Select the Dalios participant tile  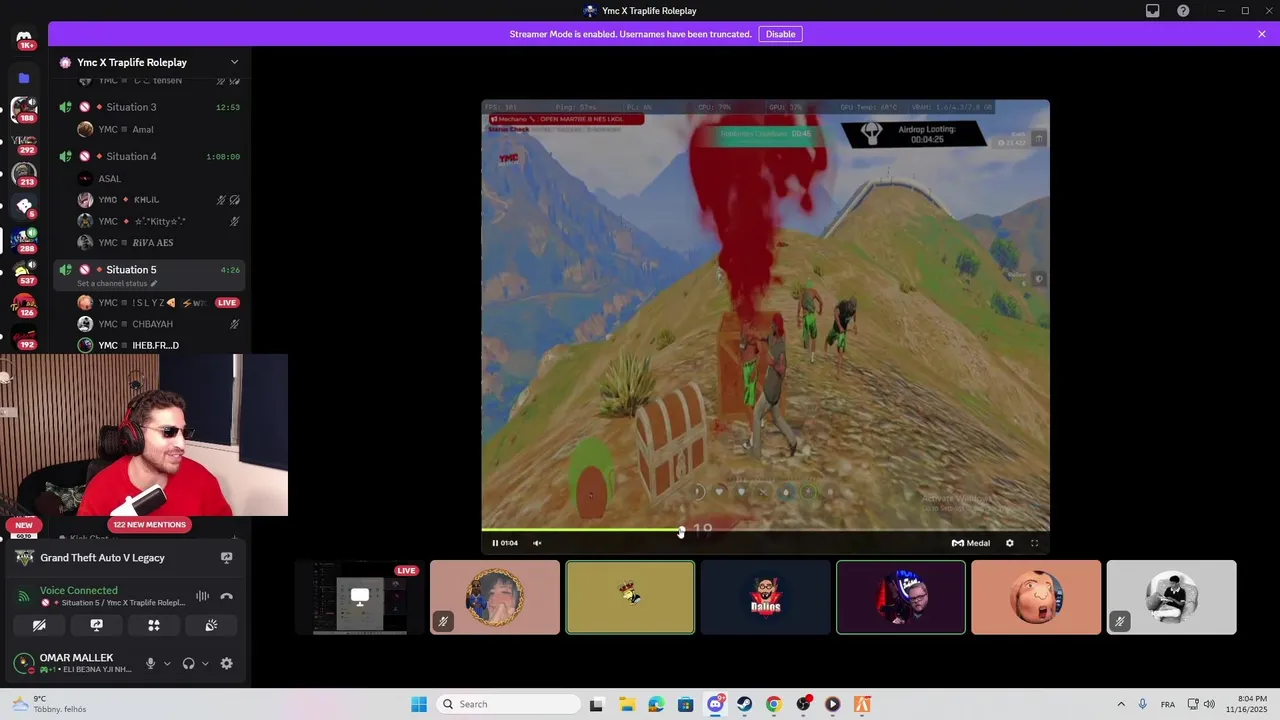[765, 597]
